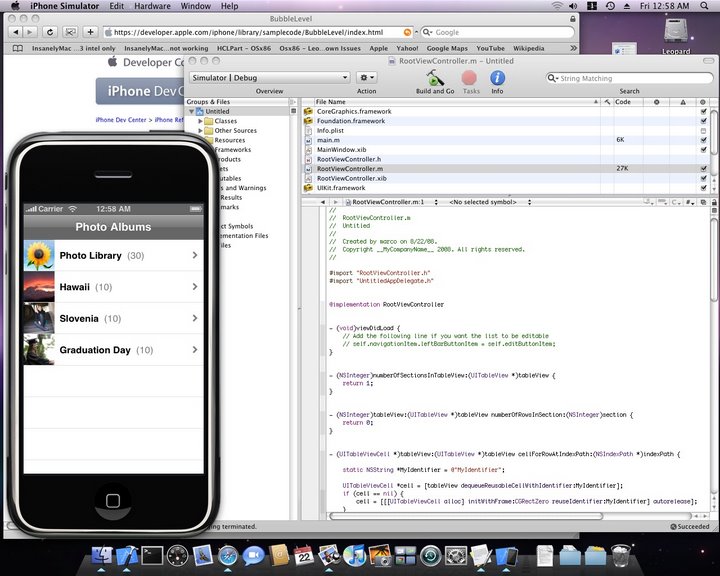Toggle target checkbox for RootViewController.xib
Image resolution: width=720 pixels, height=576 pixels.
coord(703,178)
